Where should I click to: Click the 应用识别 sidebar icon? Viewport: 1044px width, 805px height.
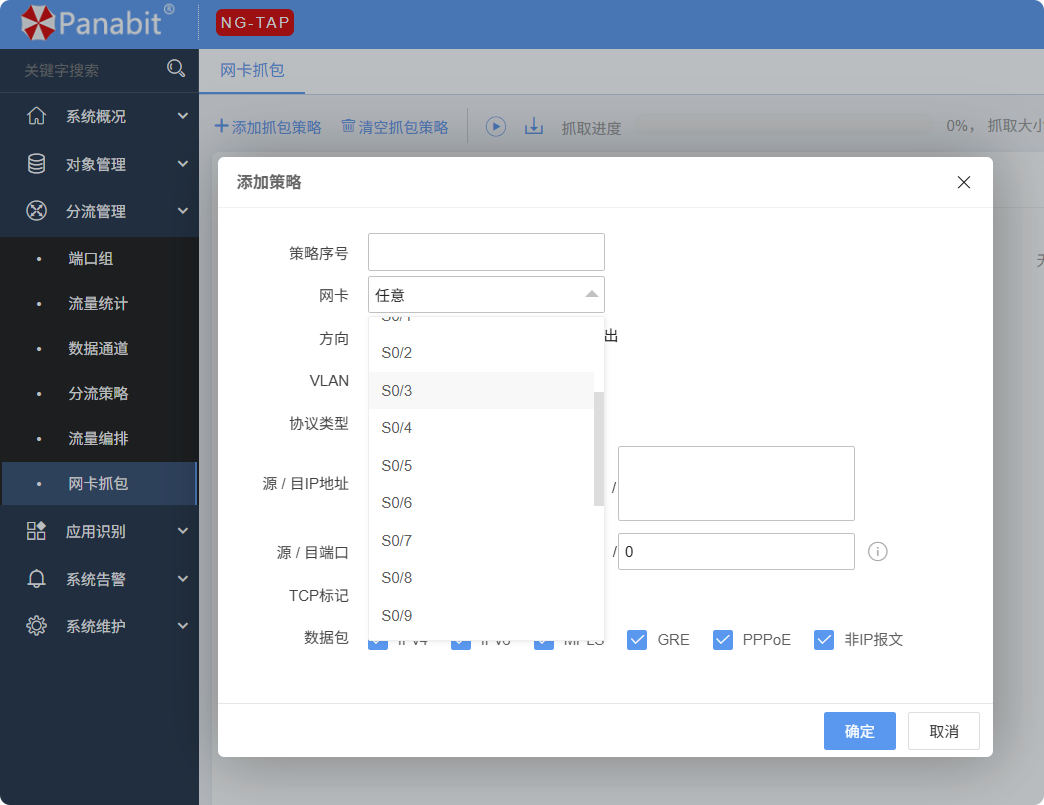coord(37,531)
